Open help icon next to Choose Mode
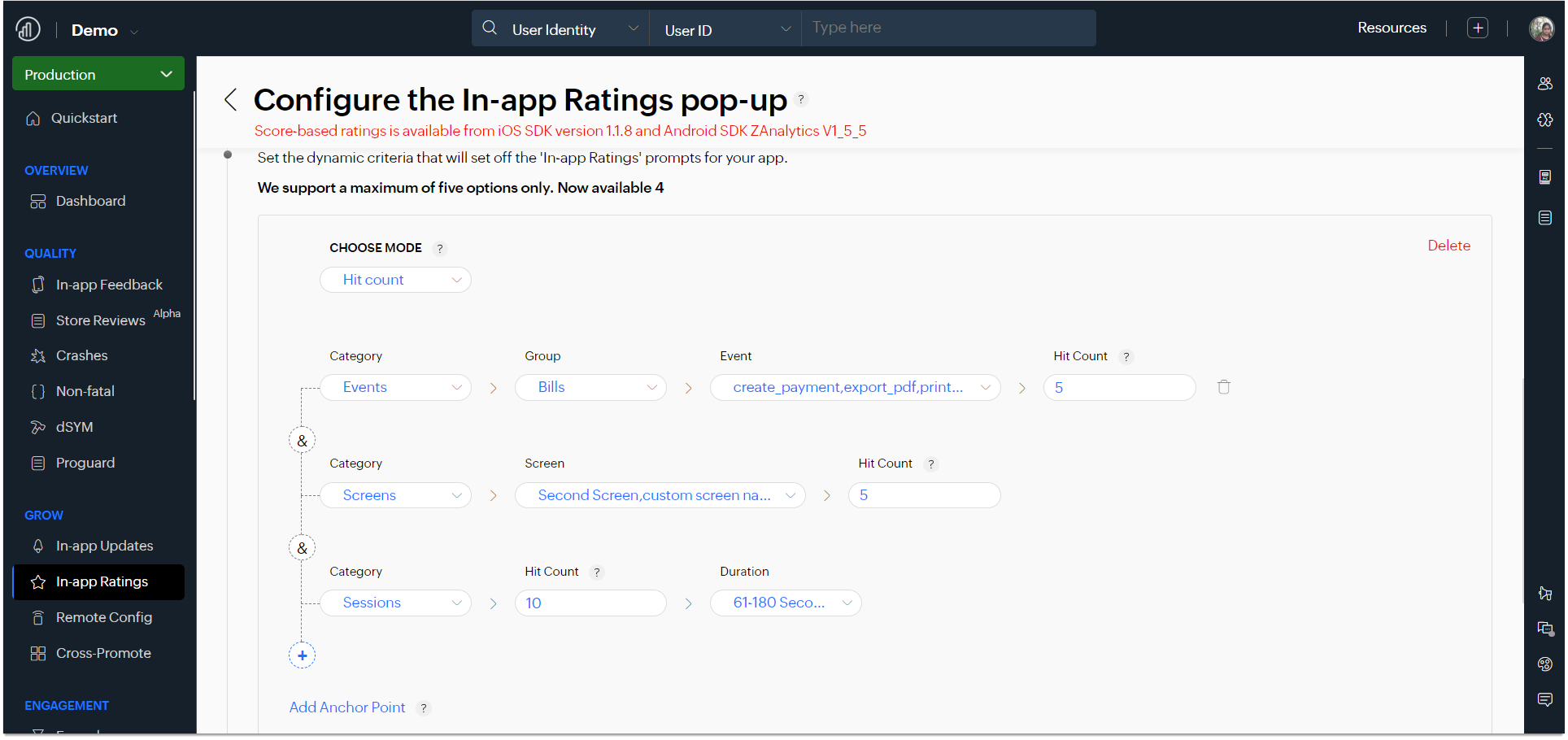The width and height of the screenshot is (1568, 740). pos(440,249)
